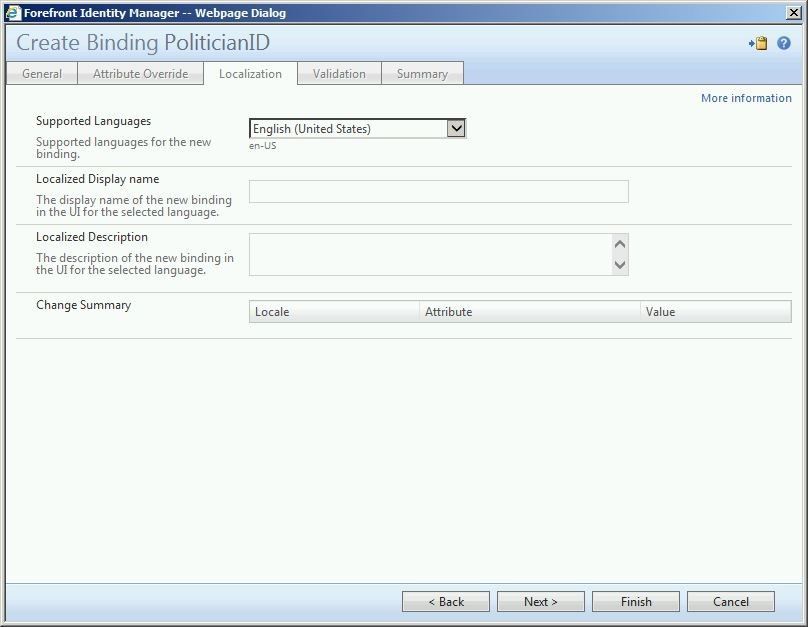The image size is (808, 627).
Task: Open the Summary tab
Action: 422,74
